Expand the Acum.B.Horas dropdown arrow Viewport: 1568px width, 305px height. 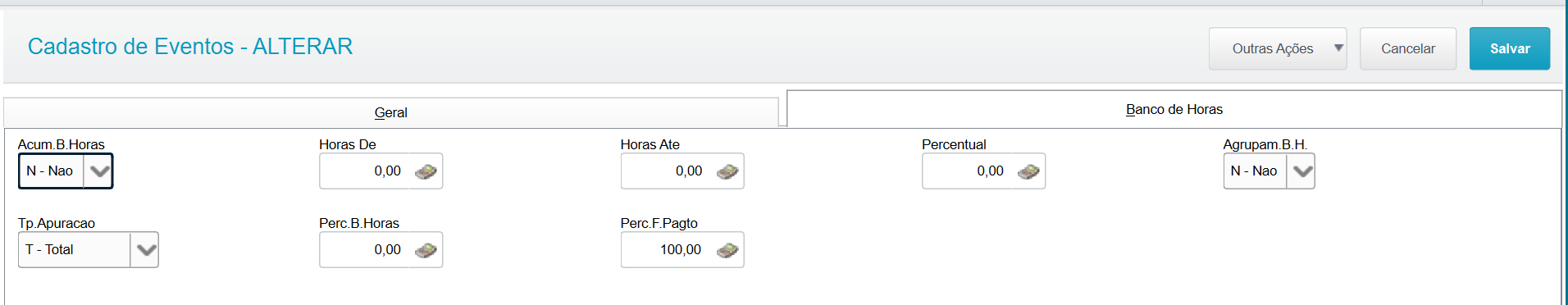point(98,171)
